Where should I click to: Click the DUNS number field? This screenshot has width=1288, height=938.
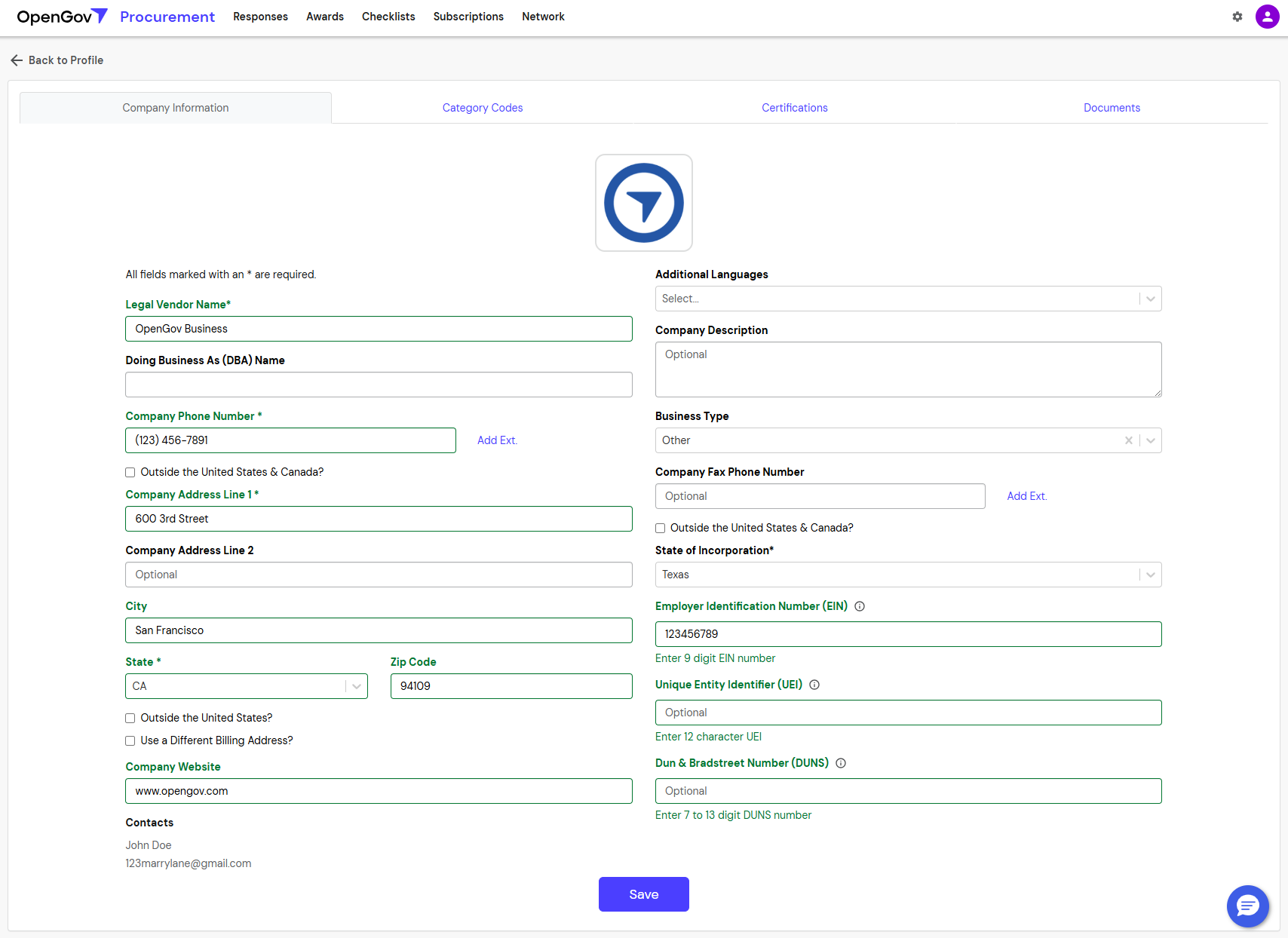tap(909, 791)
